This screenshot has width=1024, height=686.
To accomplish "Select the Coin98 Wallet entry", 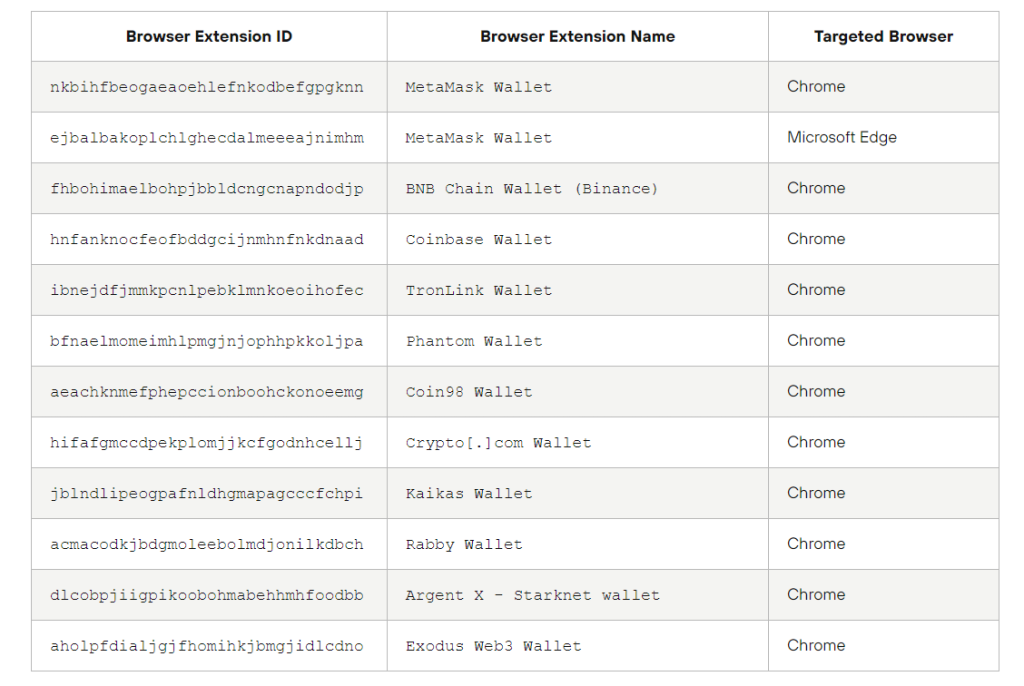I will 468,392.
